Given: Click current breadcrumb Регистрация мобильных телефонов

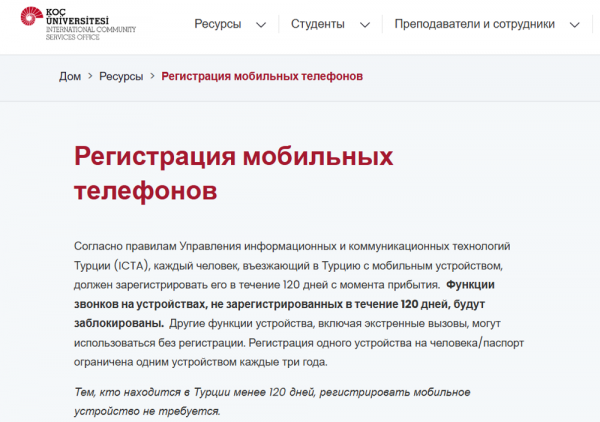Looking at the screenshot, I should tap(262, 76).
